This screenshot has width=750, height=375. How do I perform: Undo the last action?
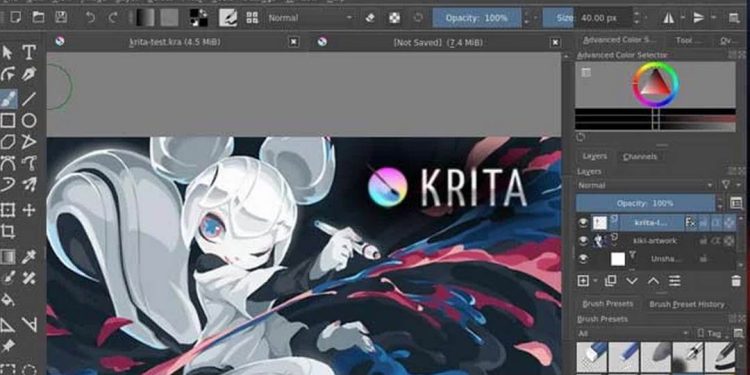(90, 18)
